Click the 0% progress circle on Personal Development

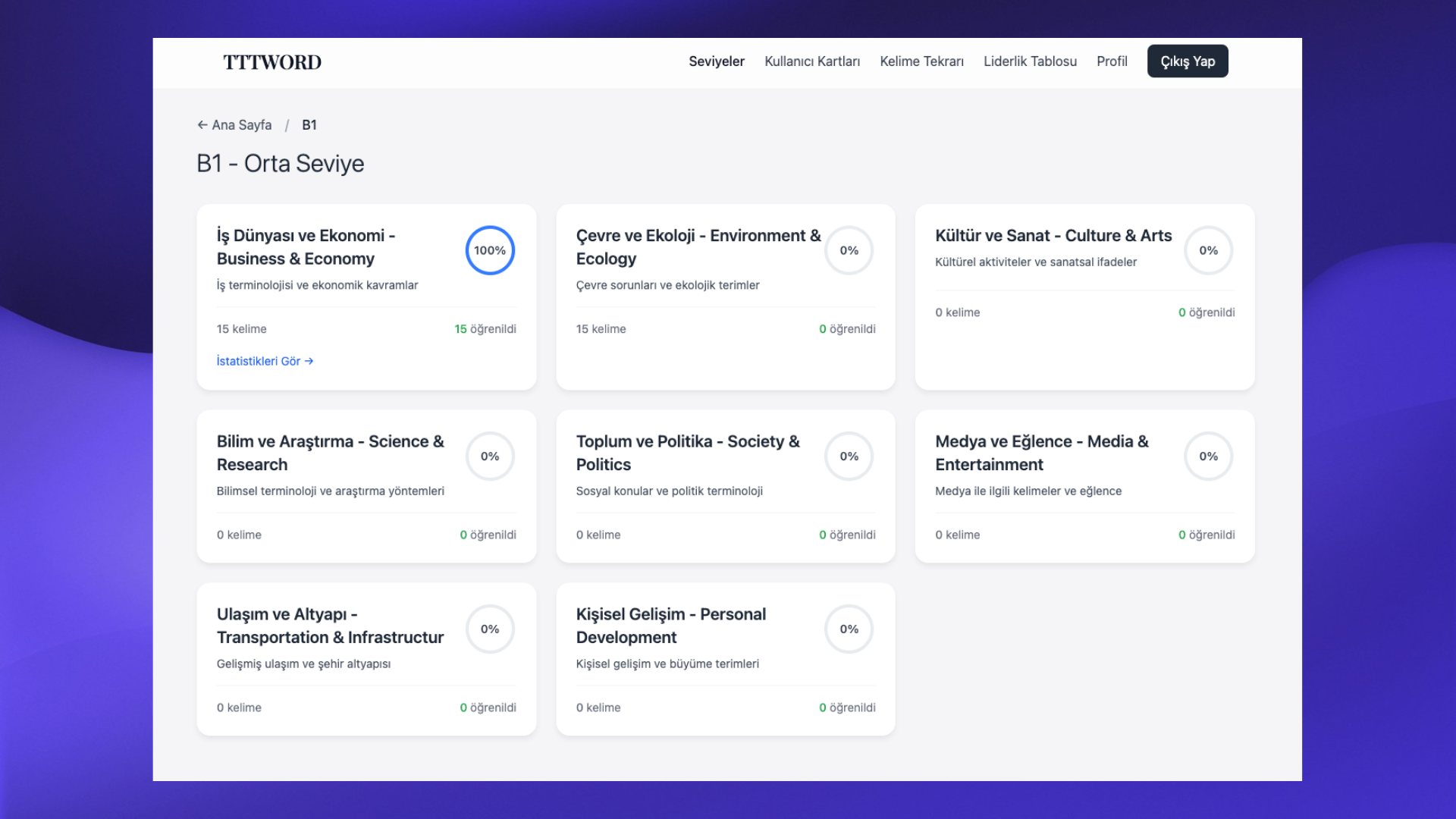(x=849, y=629)
